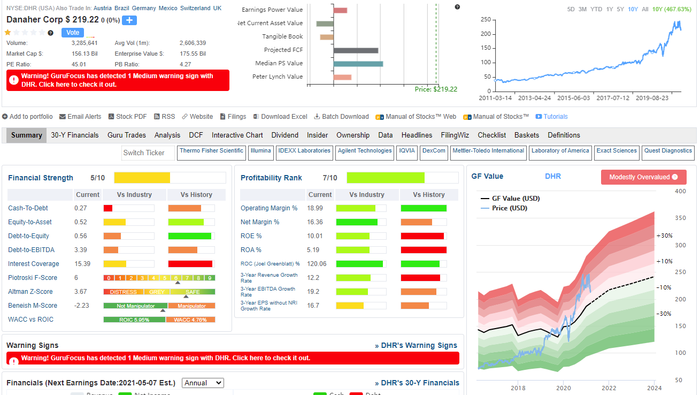View the Ownership tab
Image resolution: width=700 pixels, height=395 pixels.
(353, 135)
